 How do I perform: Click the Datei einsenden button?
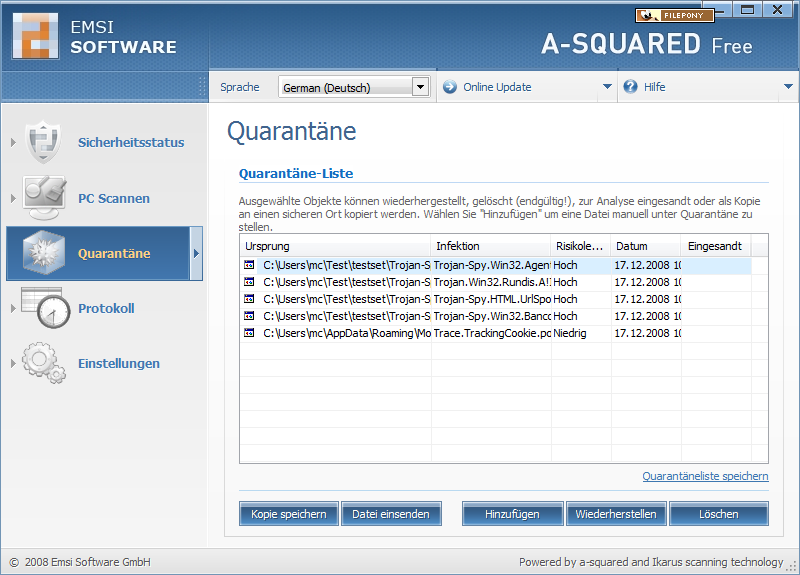click(391, 514)
